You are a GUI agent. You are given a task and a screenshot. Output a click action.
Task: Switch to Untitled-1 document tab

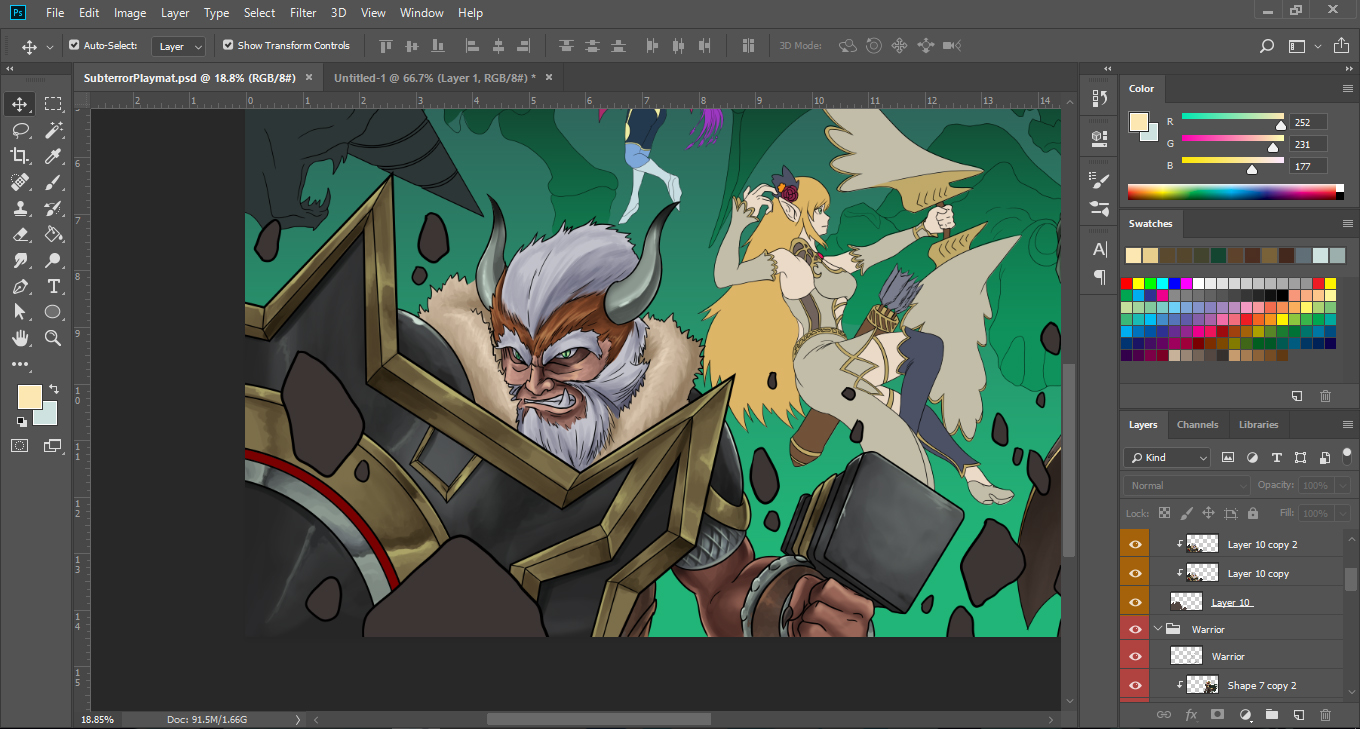[434, 77]
